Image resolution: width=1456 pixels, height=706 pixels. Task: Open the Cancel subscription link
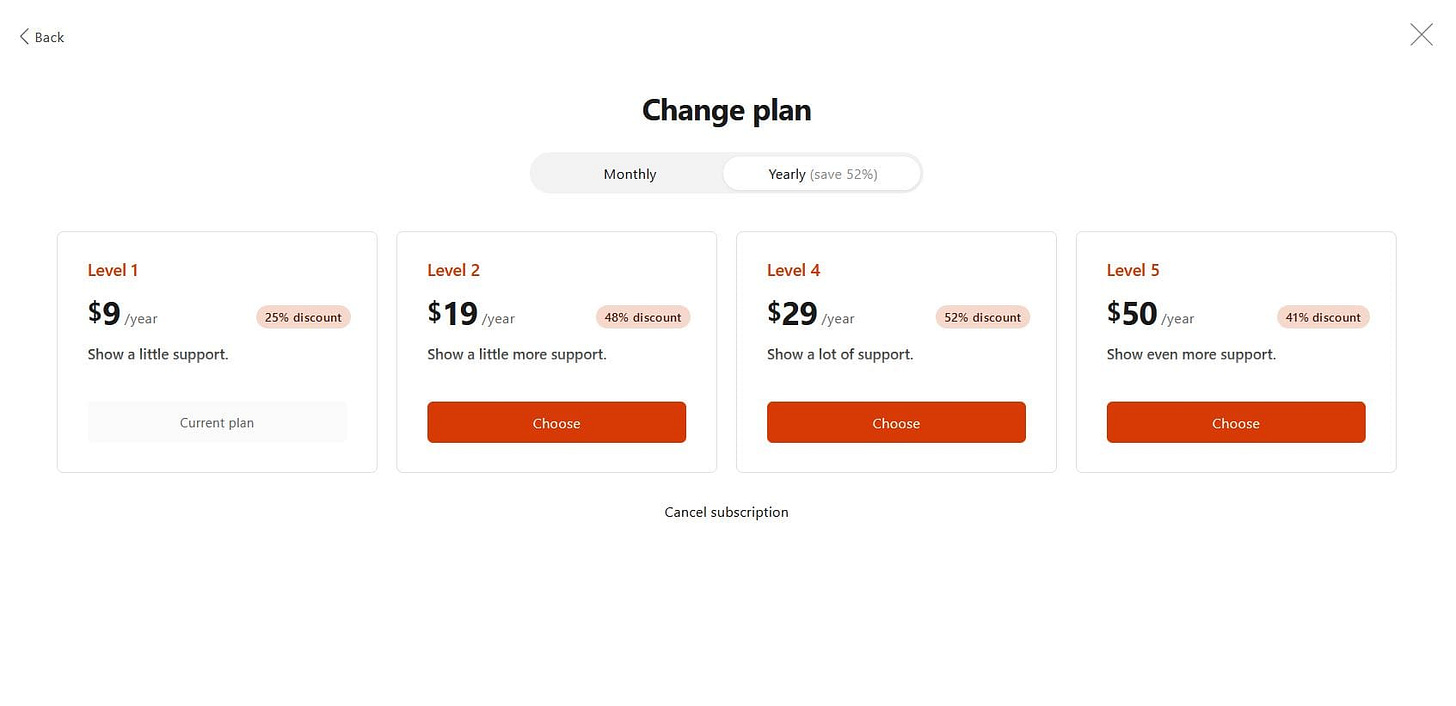726,511
